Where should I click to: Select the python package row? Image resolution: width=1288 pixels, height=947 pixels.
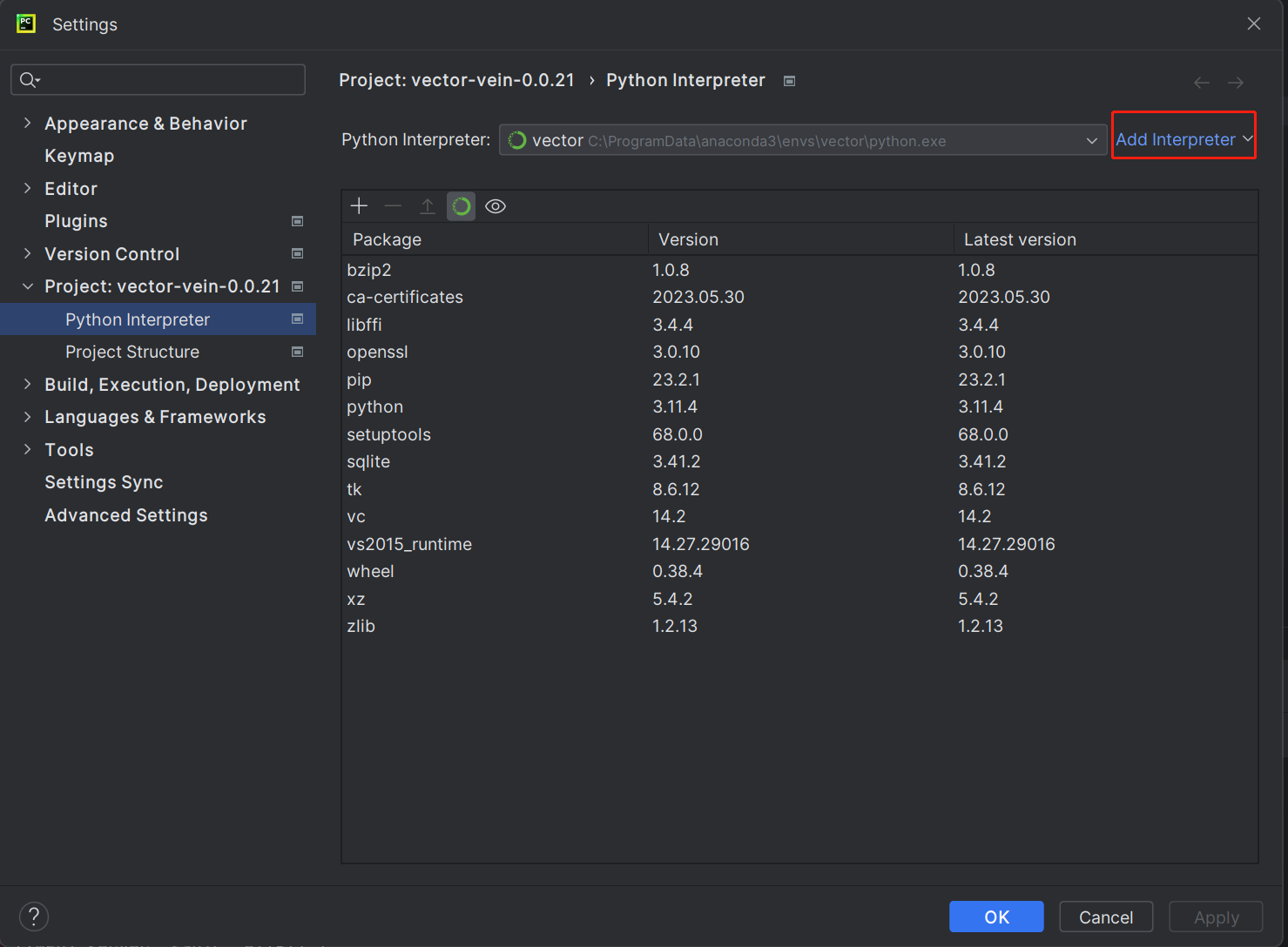pos(799,406)
